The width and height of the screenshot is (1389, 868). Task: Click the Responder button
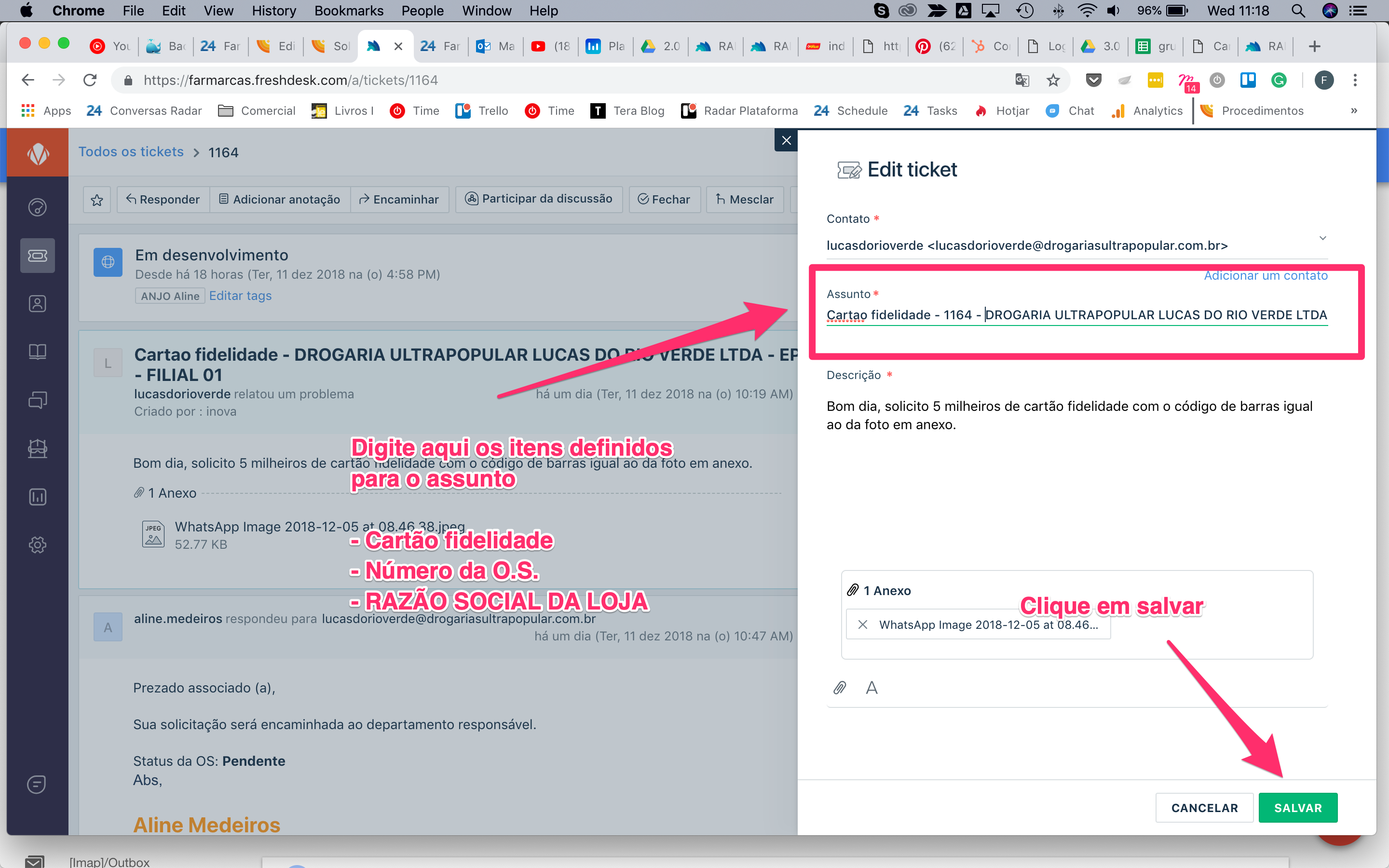tap(163, 199)
